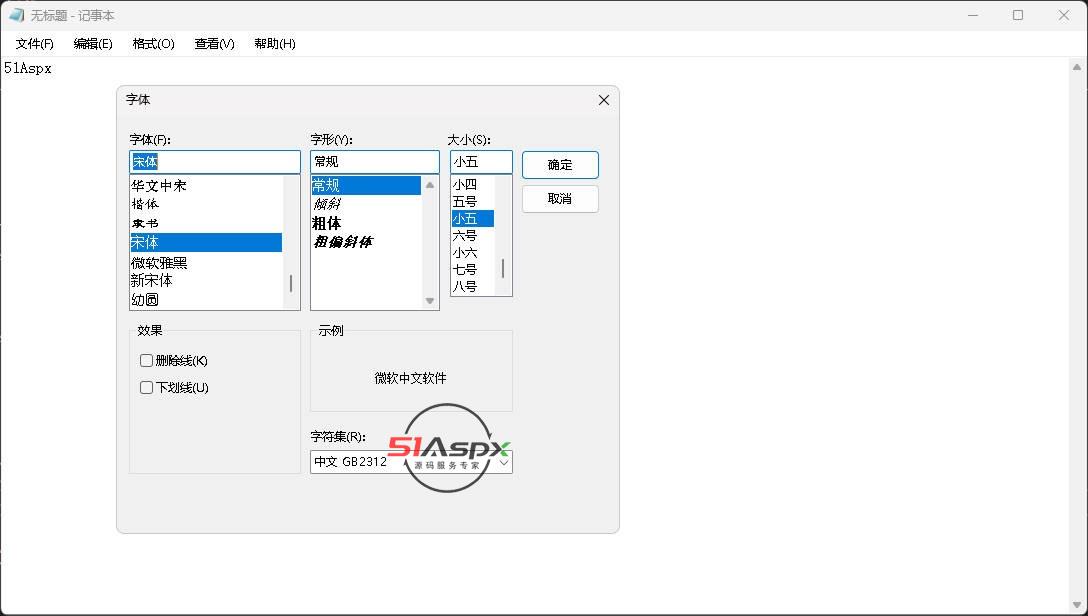Select 隶书 in font list

206,223
